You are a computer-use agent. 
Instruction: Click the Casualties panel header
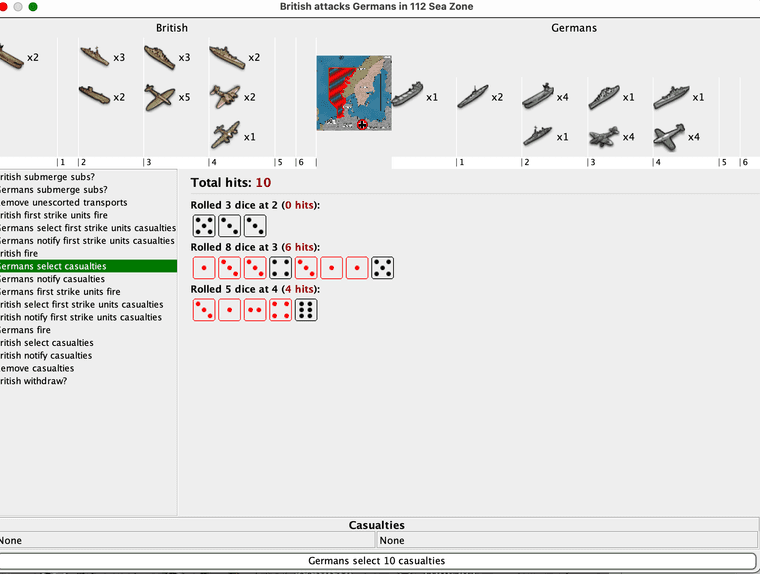click(x=377, y=525)
